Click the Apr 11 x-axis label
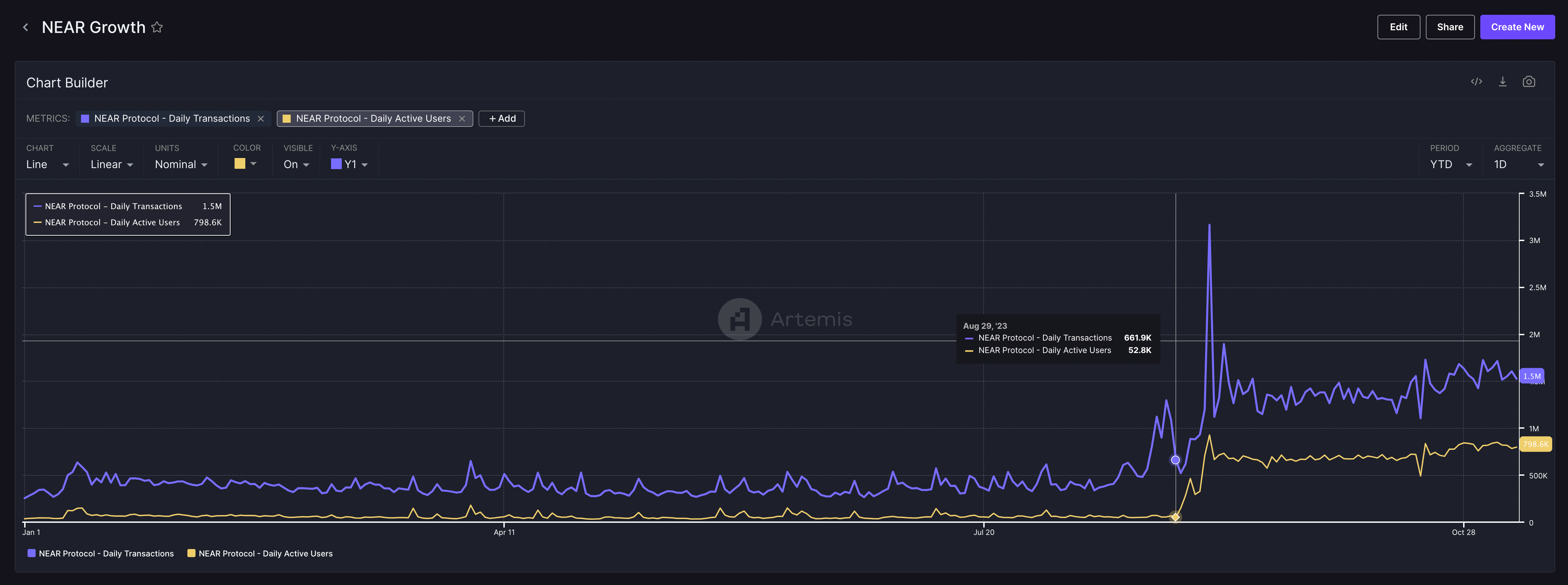The width and height of the screenshot is (1568, 585). pyautogui.click(x=504, y=532)
